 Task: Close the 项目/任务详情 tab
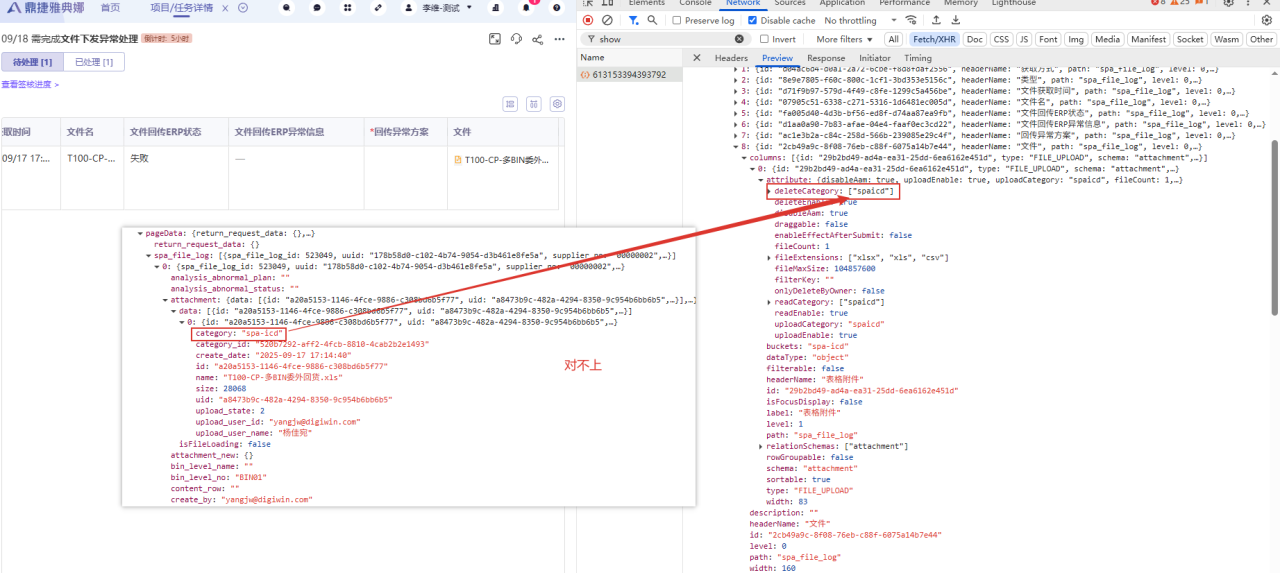(225, 7)
